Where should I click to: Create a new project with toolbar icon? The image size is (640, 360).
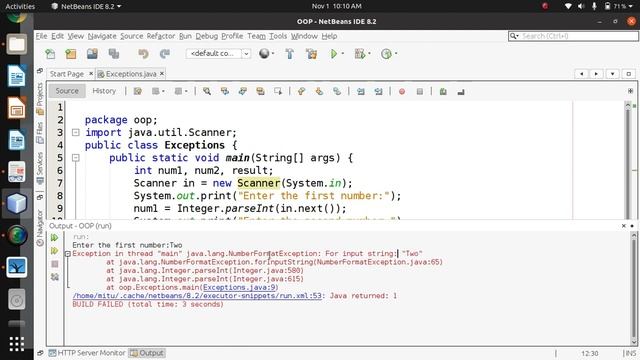tap(71, 54)
